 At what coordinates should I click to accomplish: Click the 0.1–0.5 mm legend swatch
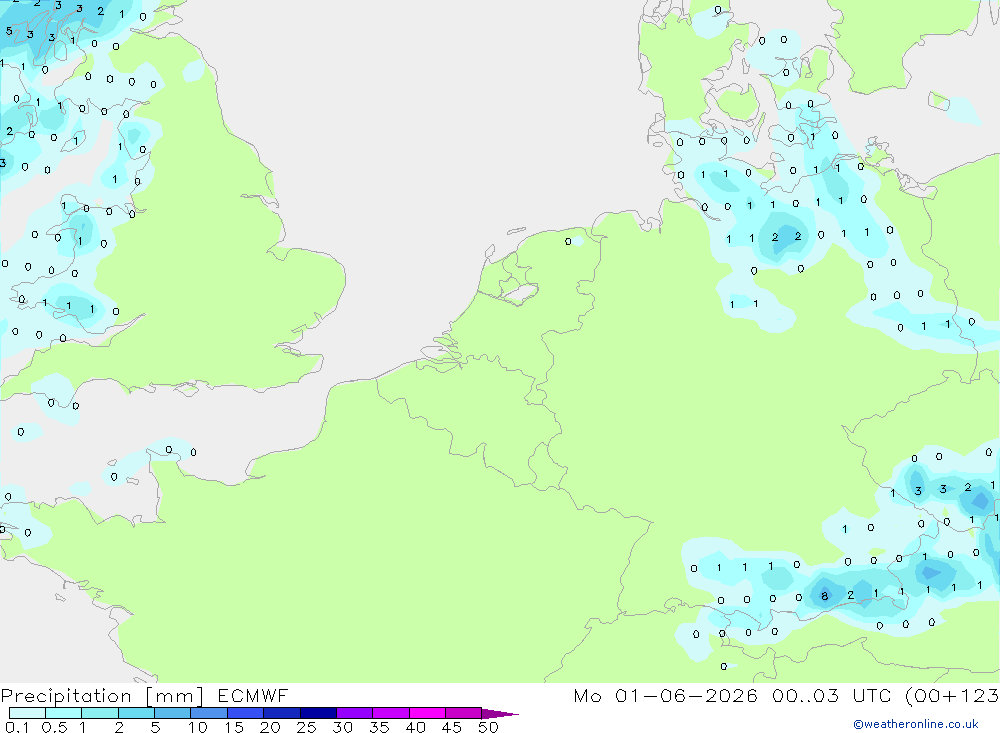click(27, 713)
